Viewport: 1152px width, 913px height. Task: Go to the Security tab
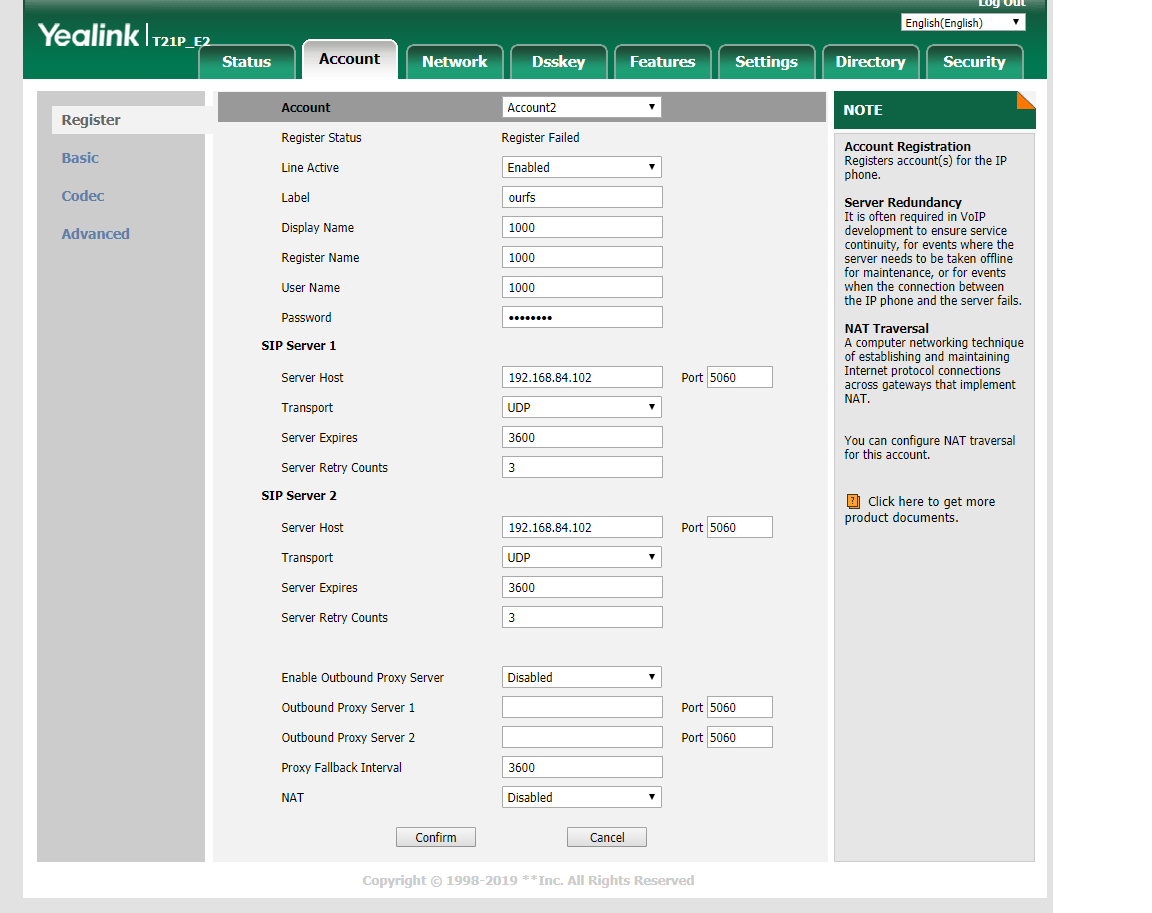click(973, 62)
